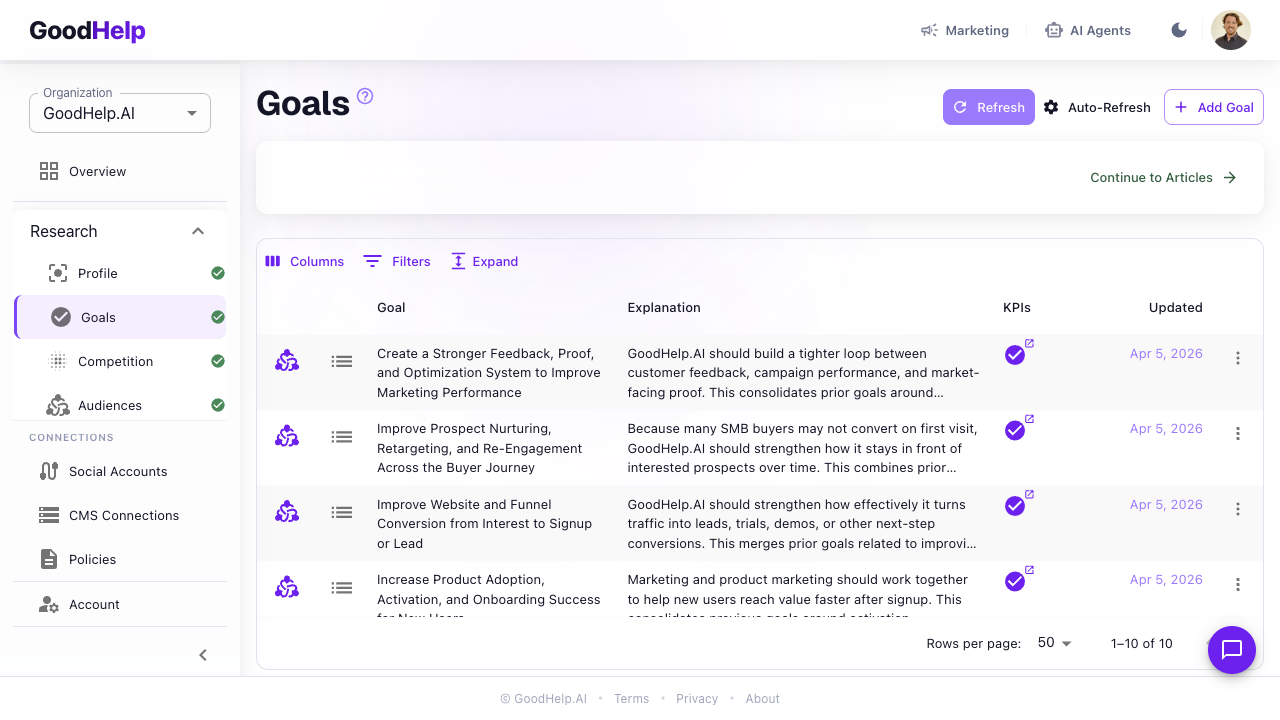Screen dimensions: 1280x720
Task: Select the green check next to Audiences
Action: coord(217,405)
